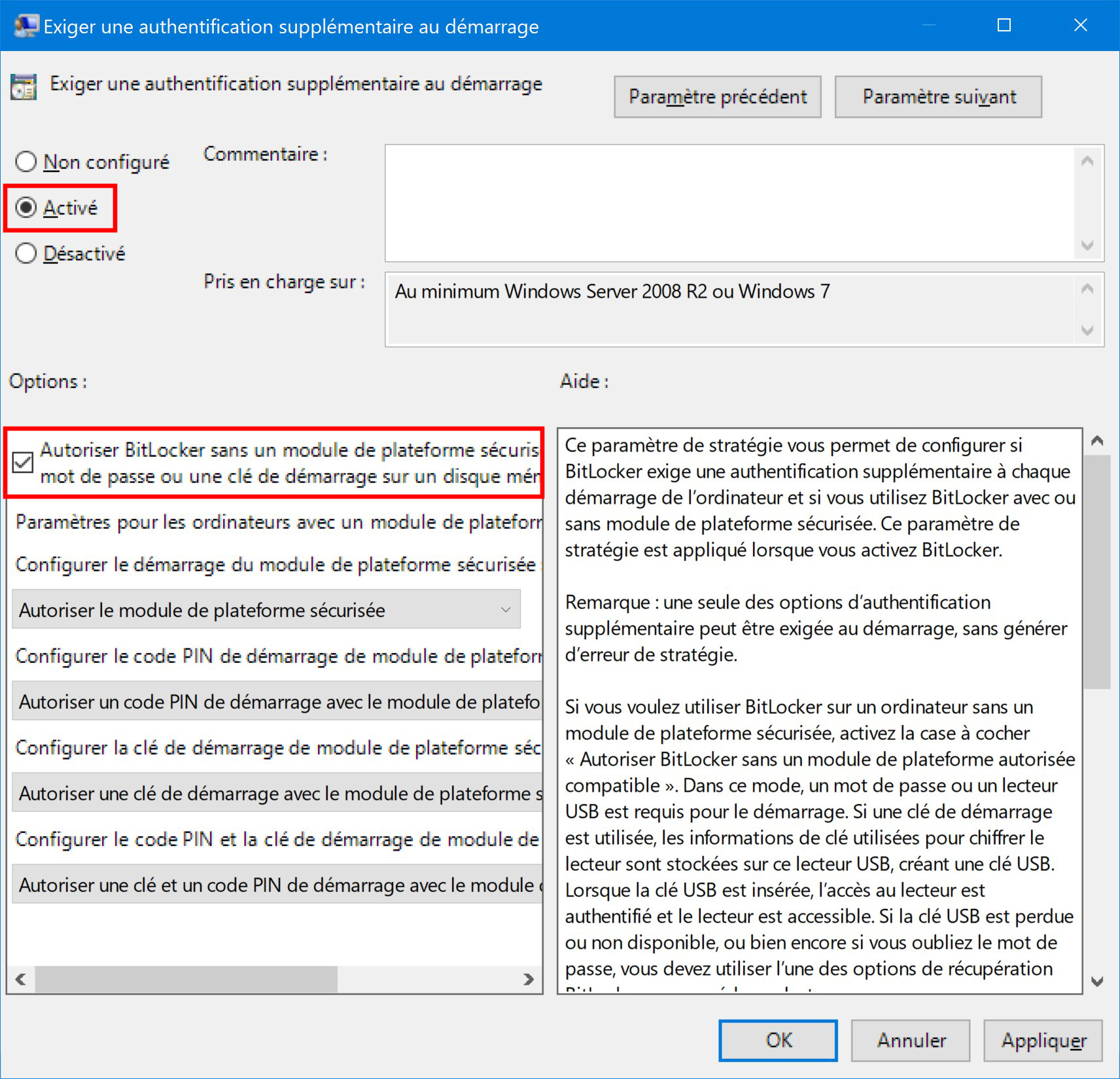This screenshot has height=1079, width=1120.
Task: Confirm with the OK button
Action: click(x=779, y=1040)
